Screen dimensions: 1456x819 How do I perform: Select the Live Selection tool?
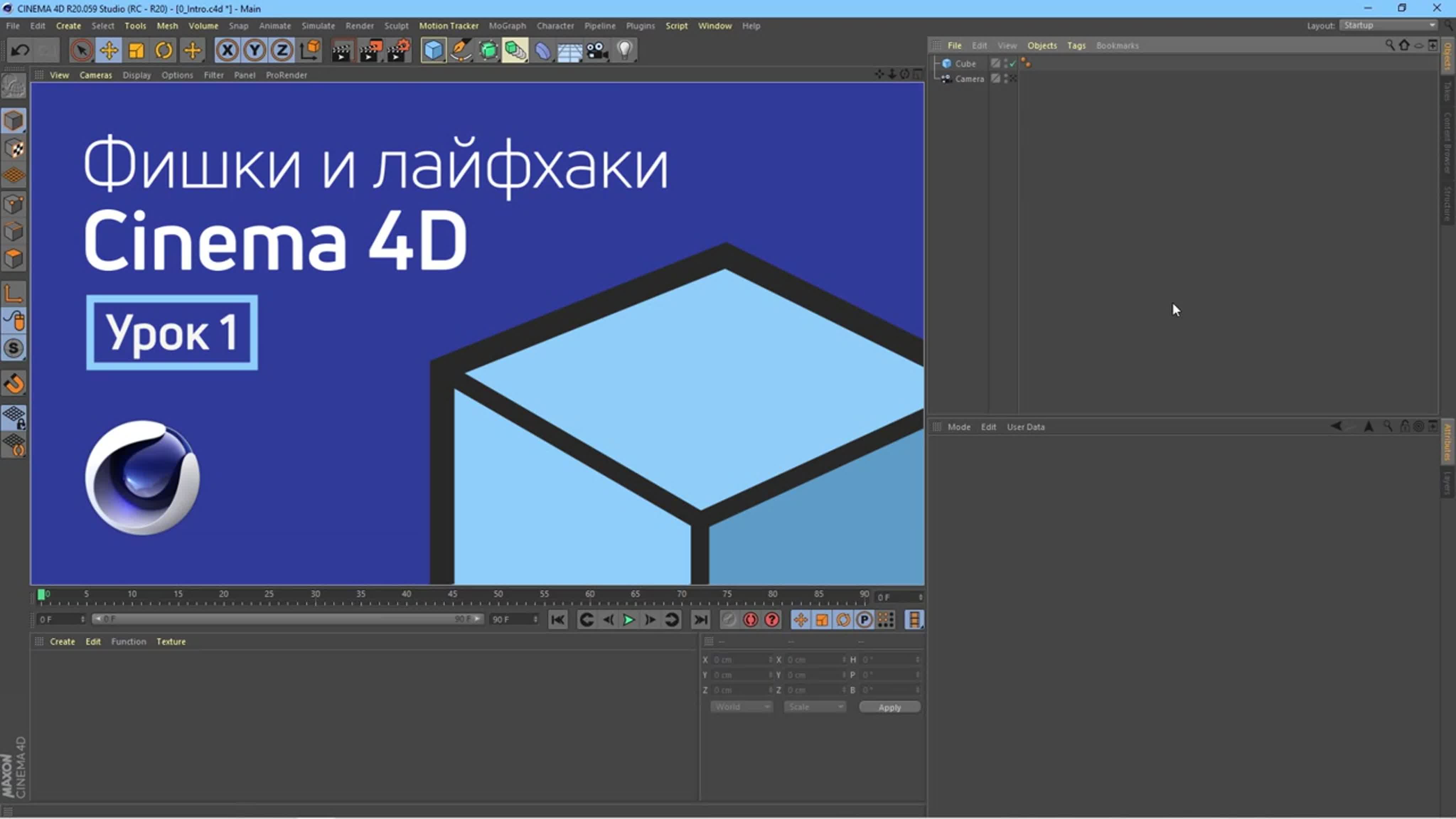(81, 50)
